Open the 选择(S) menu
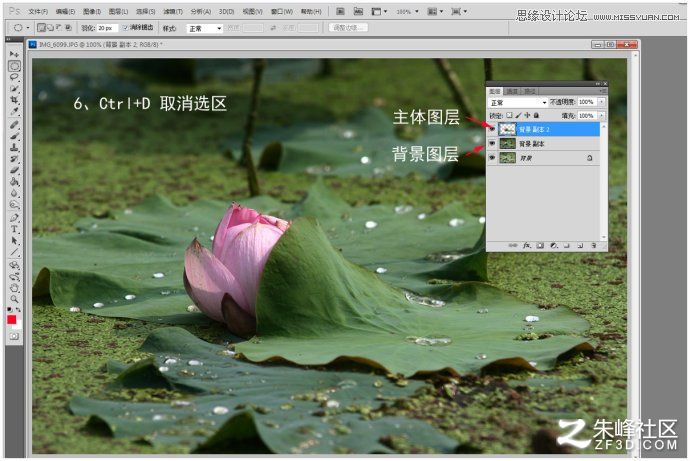Image resolution: width=690 pixels, height=461 pixels. point(145,12)
